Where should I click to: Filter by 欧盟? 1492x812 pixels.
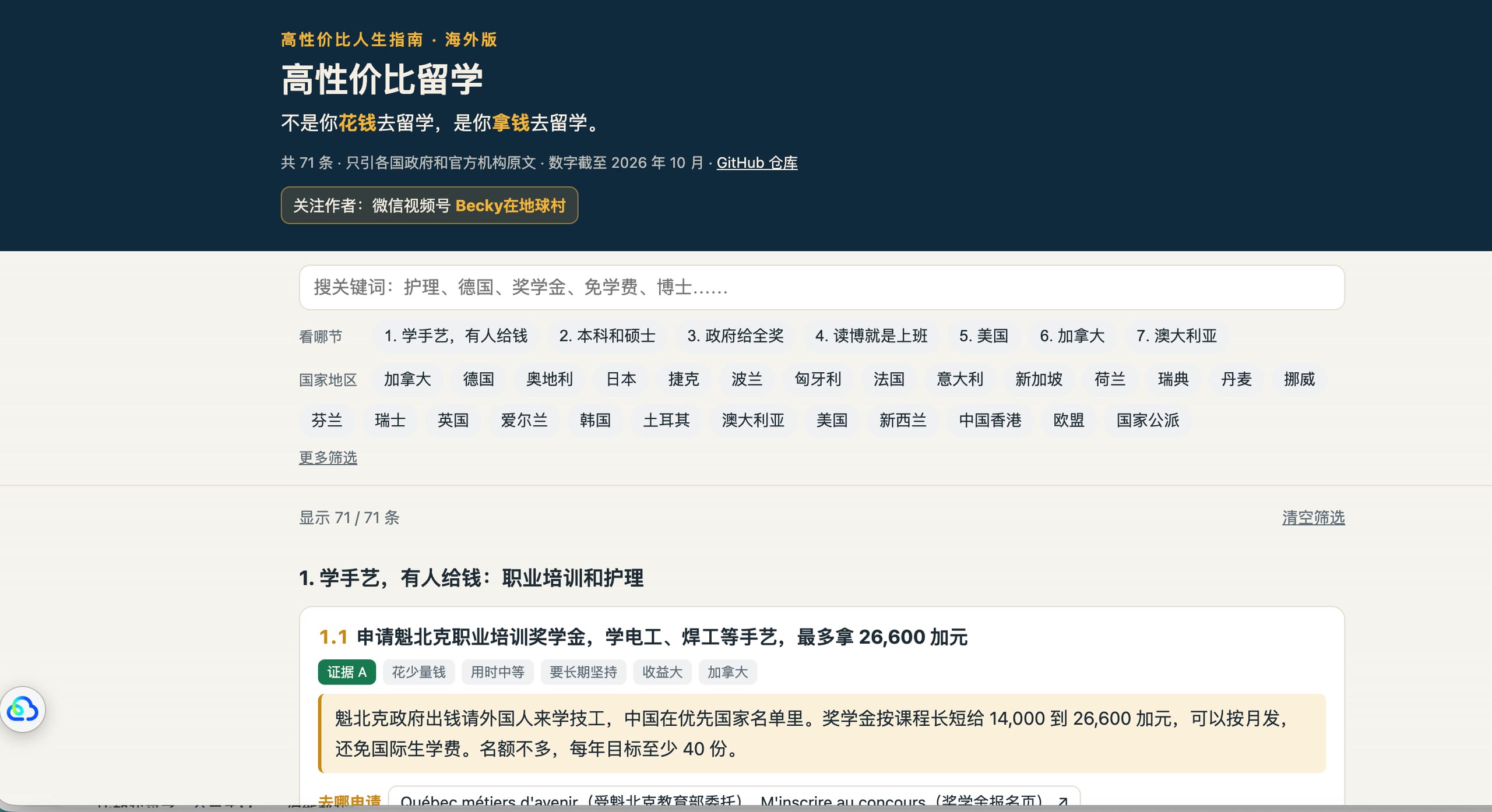tap(1069, 420)
